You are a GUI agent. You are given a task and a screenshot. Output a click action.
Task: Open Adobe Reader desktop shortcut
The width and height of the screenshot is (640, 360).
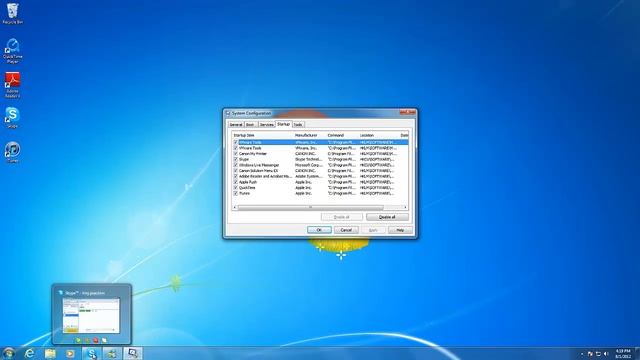(13, 85)
